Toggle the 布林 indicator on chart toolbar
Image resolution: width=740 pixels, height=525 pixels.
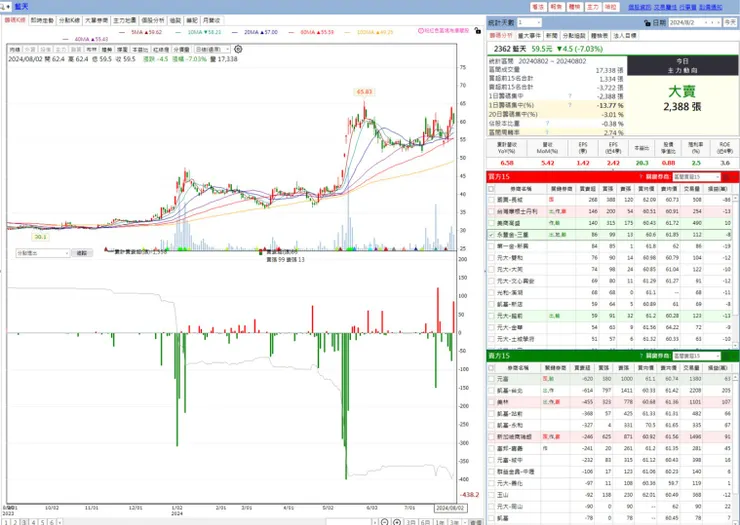(x=91, y=49)
